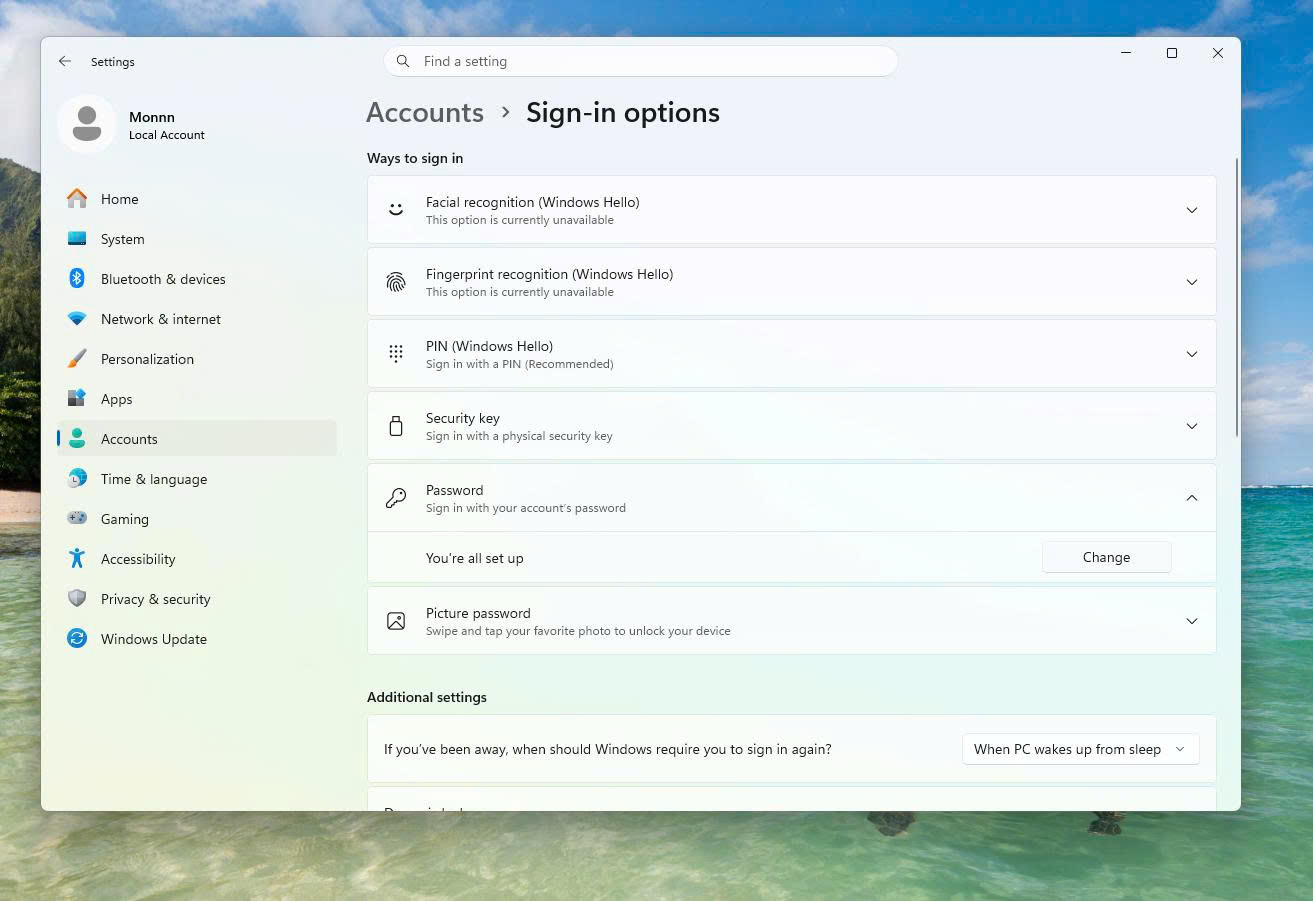This screenshot has width=1313, height=901.
Task: Click the facial recognition smiley icon
Action: (396, 210)
